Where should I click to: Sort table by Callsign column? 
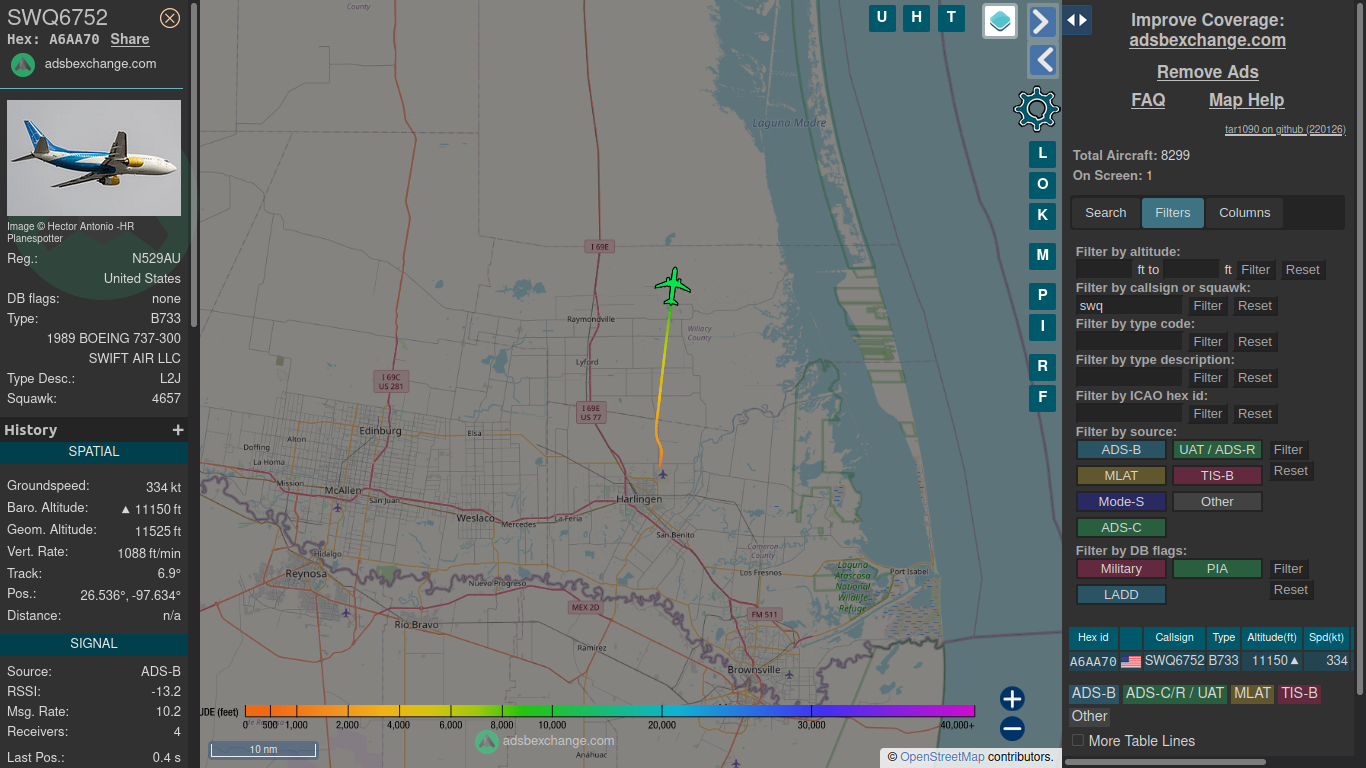(1174, 638)
